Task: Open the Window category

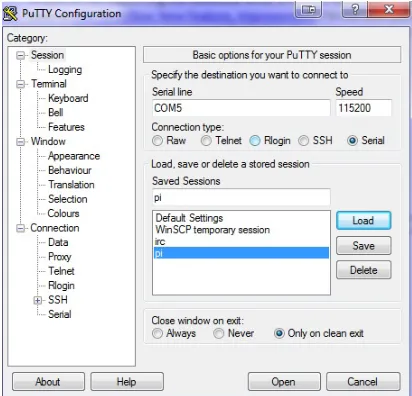Action: click(x=48, y=141)
